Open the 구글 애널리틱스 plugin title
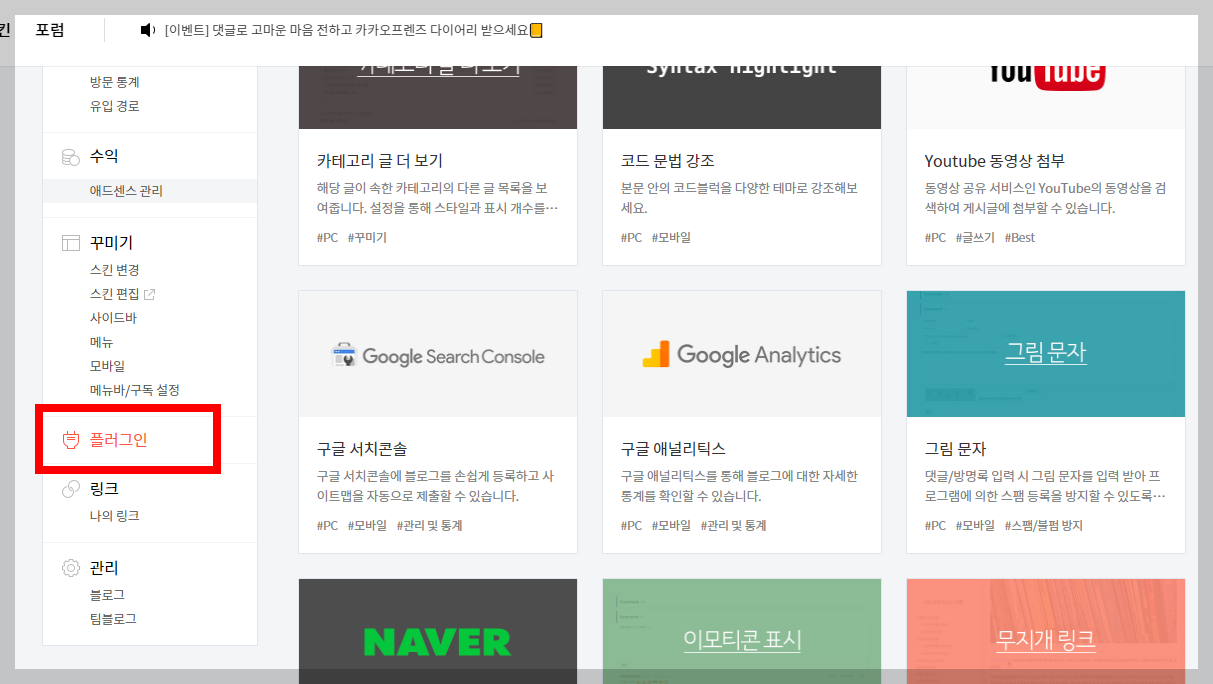1213x684 pixels. 673,449
